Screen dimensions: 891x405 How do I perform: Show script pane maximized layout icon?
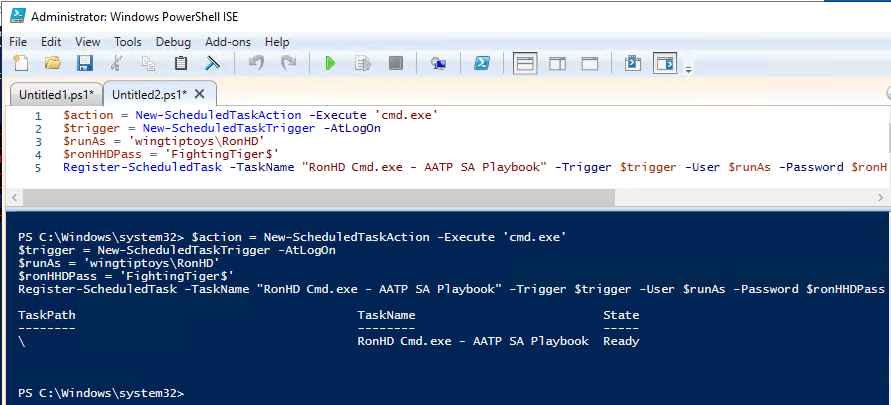(590, 63)
